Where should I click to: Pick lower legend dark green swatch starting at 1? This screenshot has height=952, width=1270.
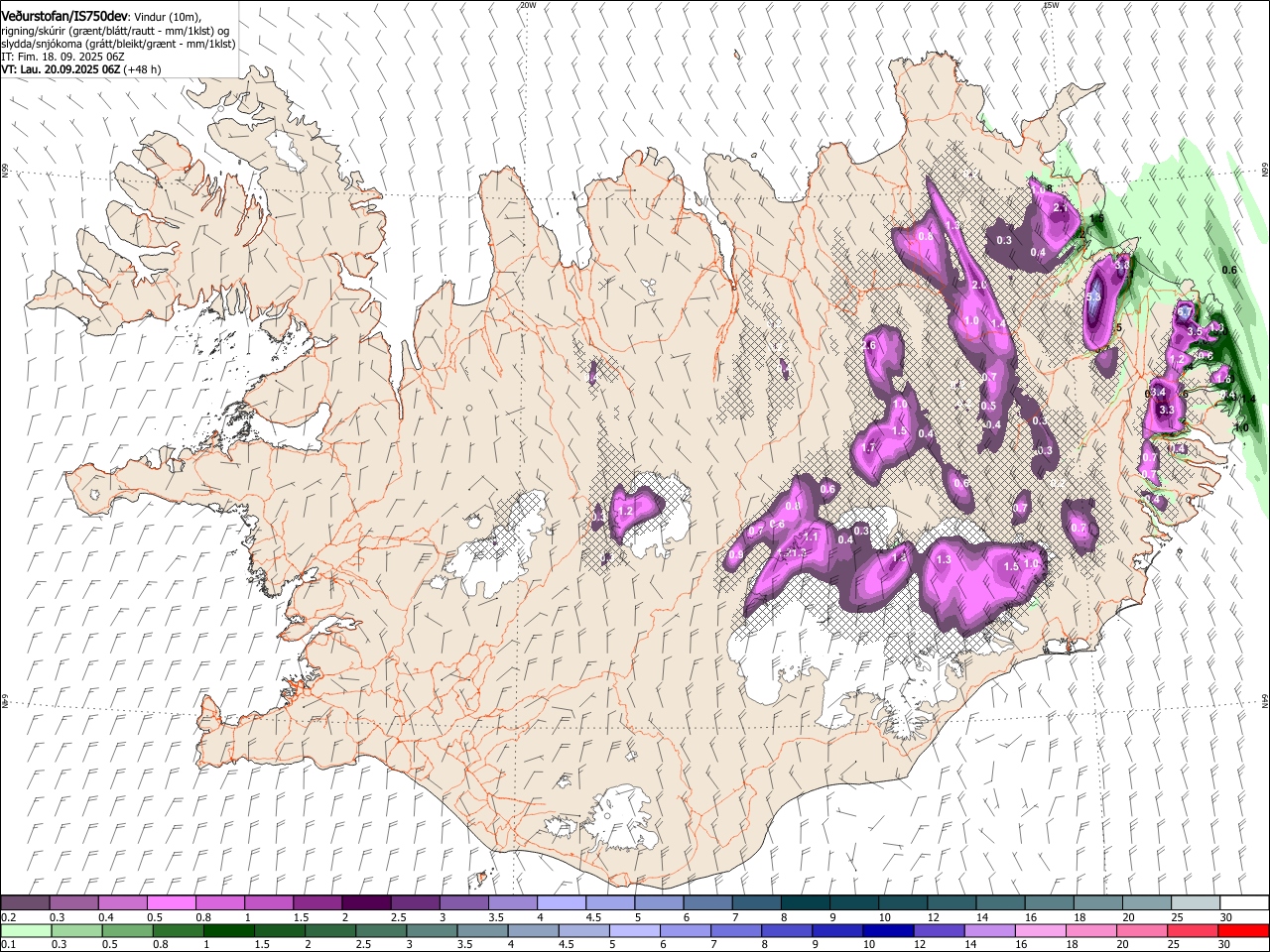(x=228, y=930)
